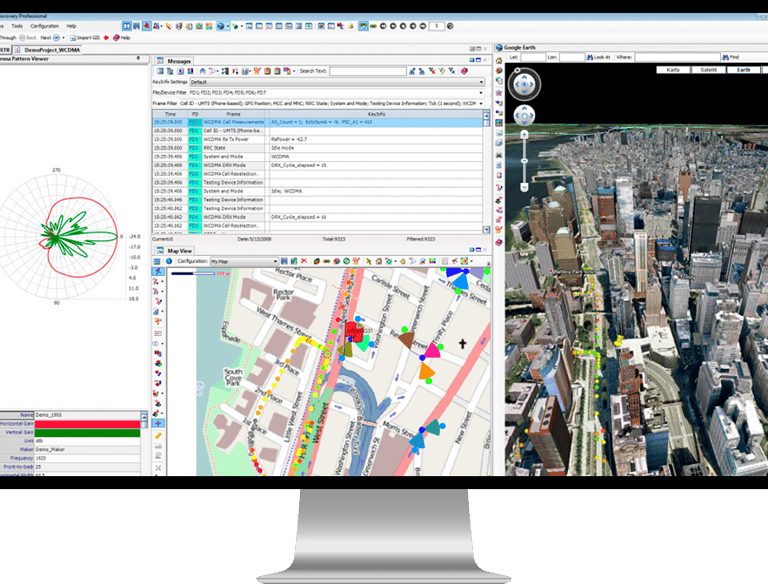Select the arrow pointer tool in Map toolbar
This screenshot has height=584, width=768.
coord(369,261)
